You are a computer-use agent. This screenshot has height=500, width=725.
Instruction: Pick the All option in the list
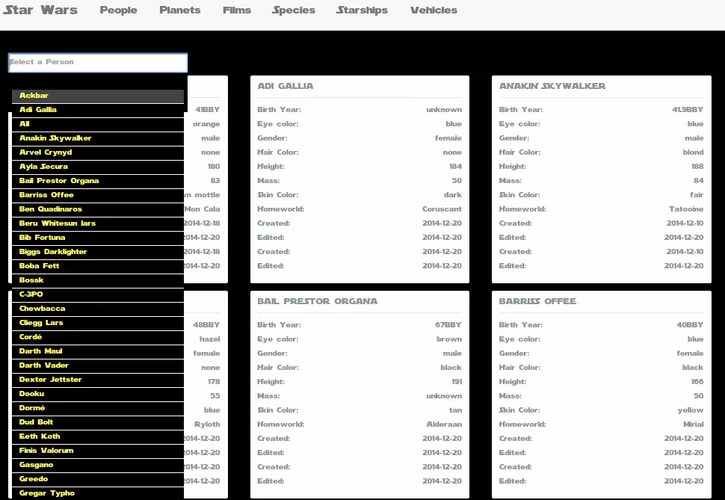[x=98, y=124]
